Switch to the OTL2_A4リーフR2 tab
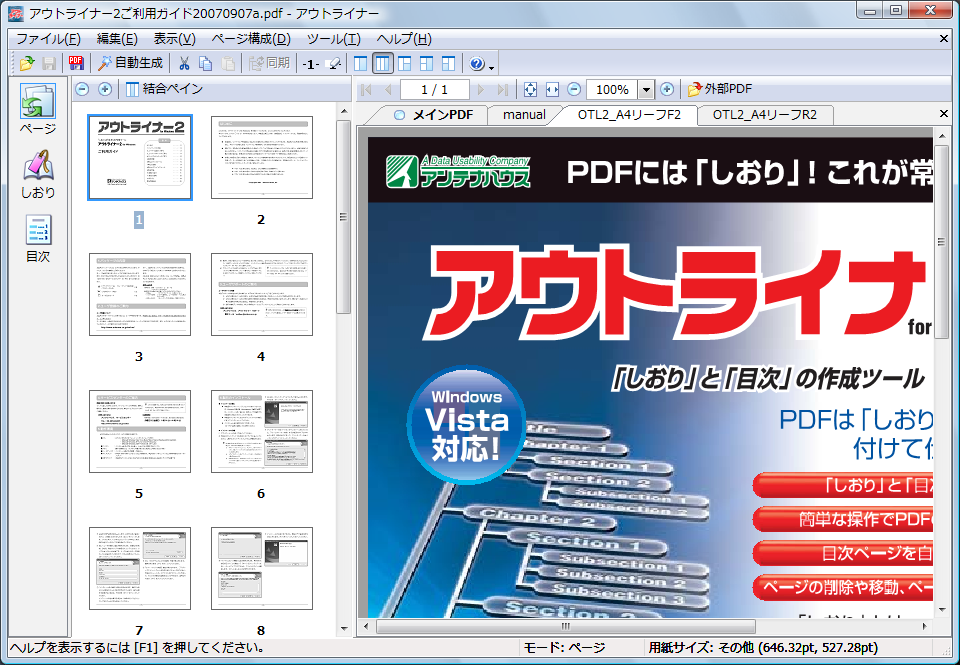The height and width of the screenshot is (665, 960). coord(765,115)
